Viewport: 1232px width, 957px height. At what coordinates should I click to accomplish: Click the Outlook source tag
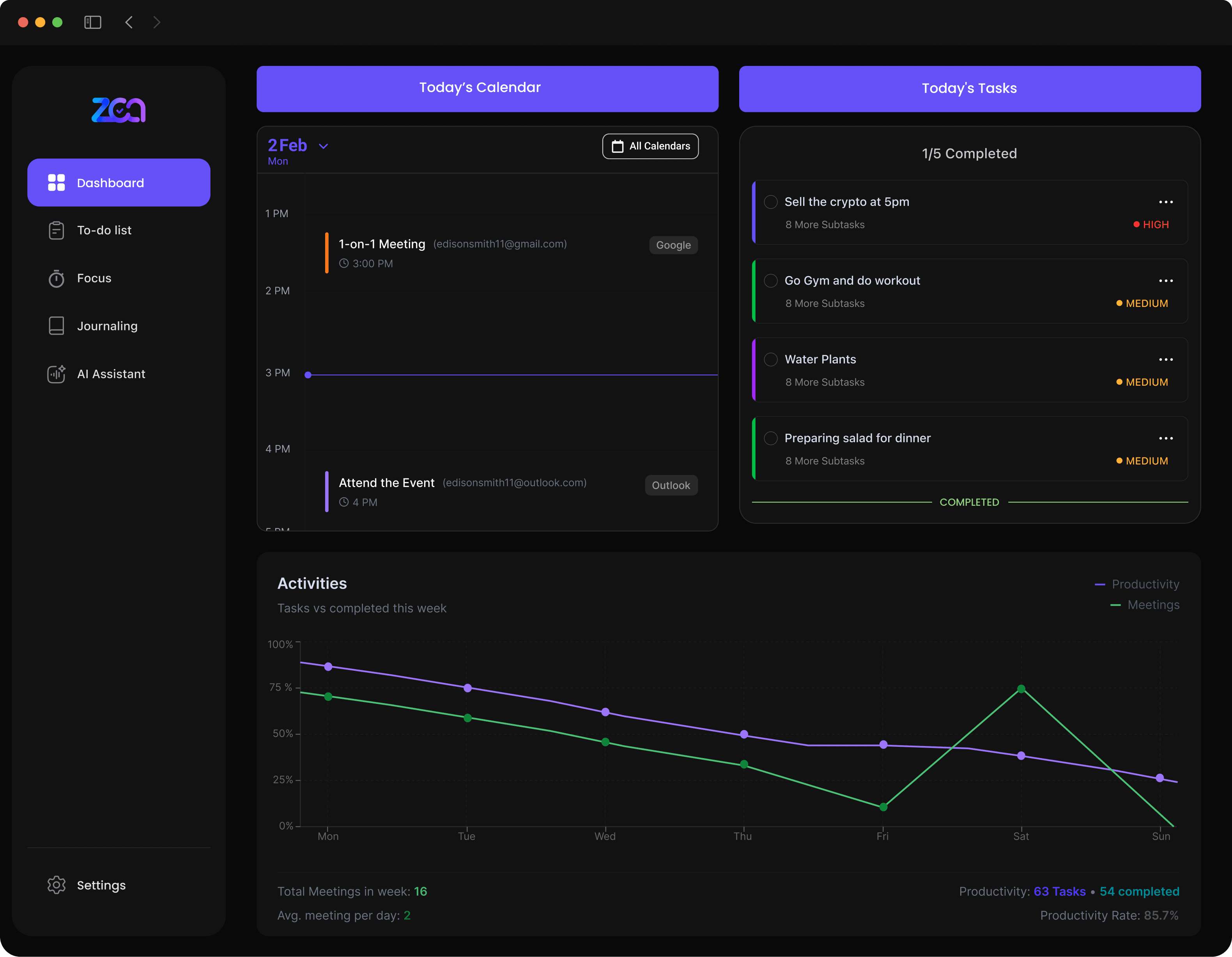671,485
